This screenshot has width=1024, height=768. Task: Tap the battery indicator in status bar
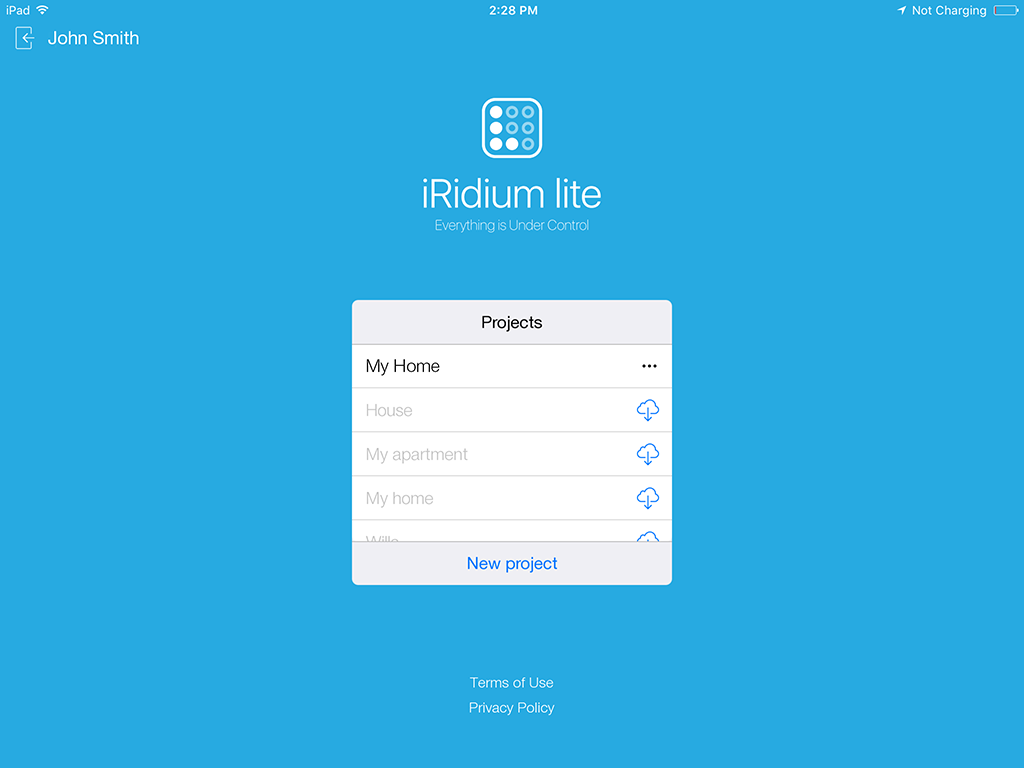[x=1006, y=10]
